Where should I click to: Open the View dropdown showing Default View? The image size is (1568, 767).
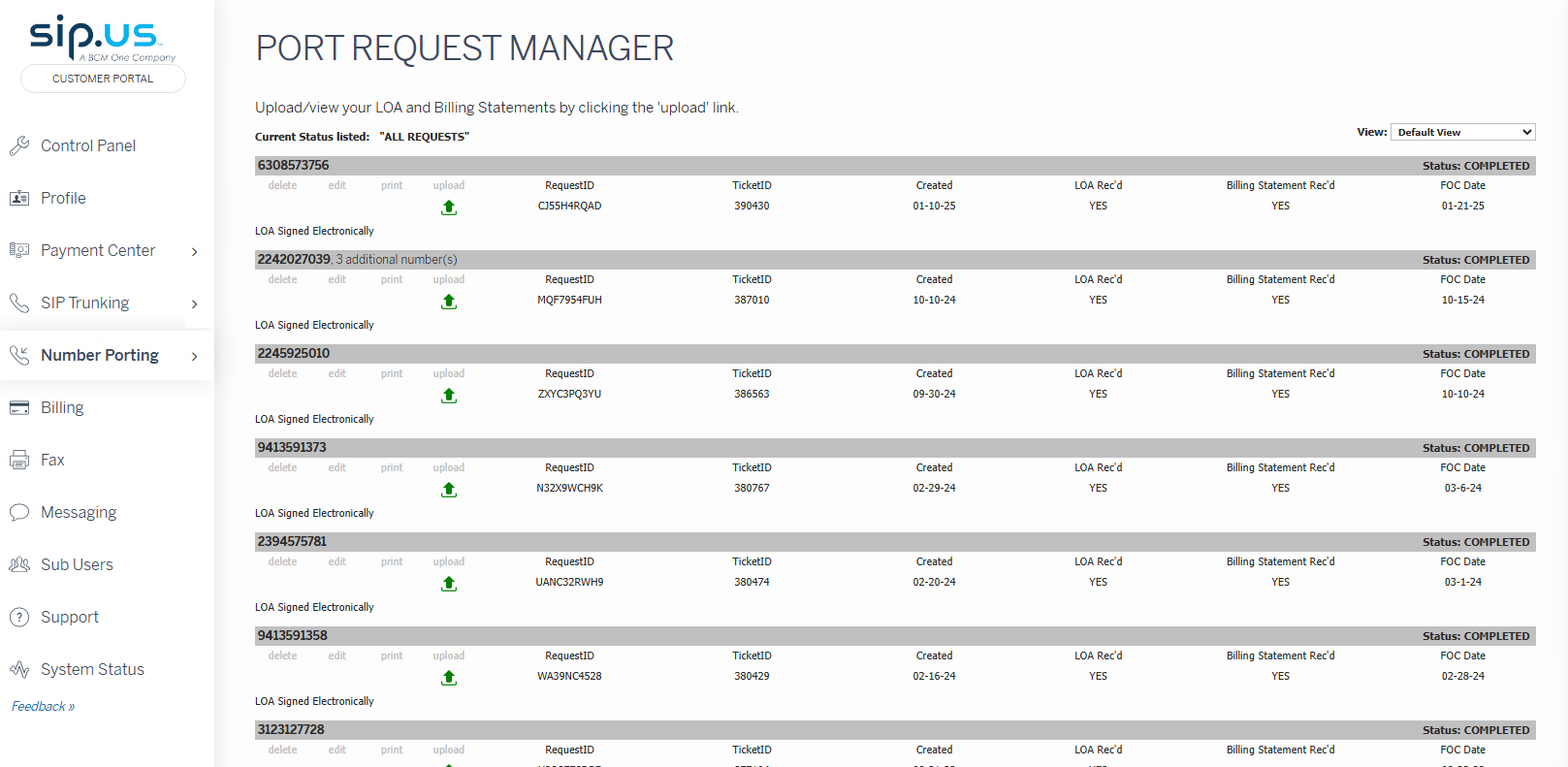click(x=1463, y=132)
